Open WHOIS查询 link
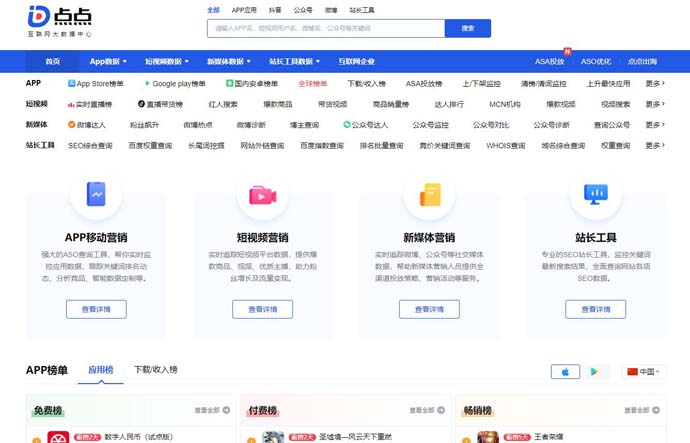The width and height of the screenshot is (690, 443). (506, 145)
